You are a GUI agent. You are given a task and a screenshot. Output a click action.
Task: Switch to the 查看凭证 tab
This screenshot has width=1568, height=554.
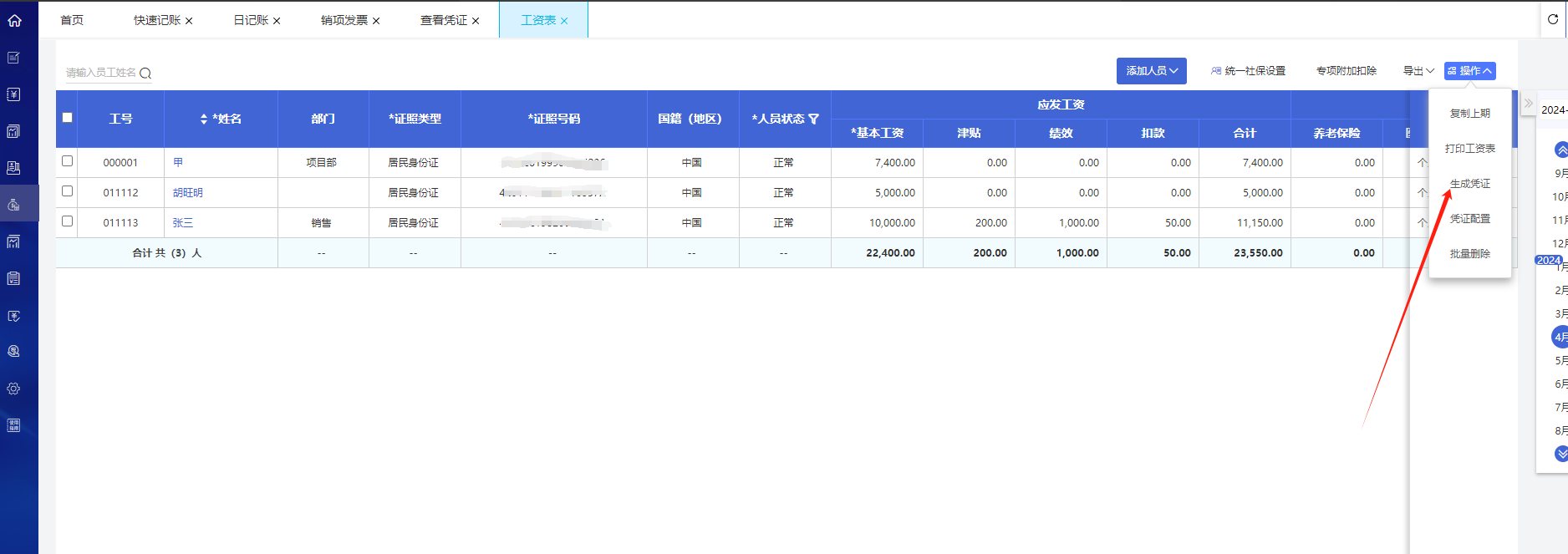(x=444, y=20)
